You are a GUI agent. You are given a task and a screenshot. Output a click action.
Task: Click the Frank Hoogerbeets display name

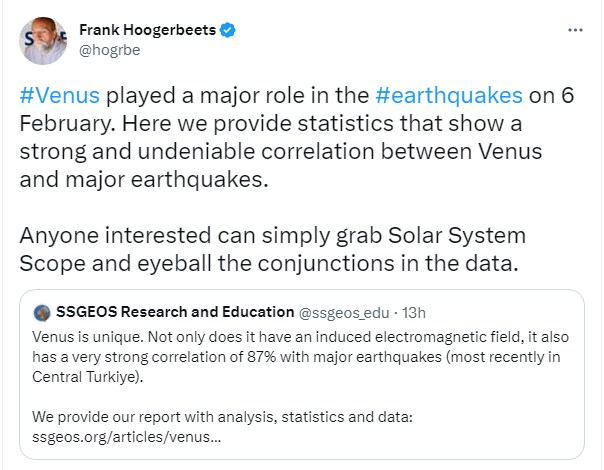pyautogui.click(x=146, y=30)
